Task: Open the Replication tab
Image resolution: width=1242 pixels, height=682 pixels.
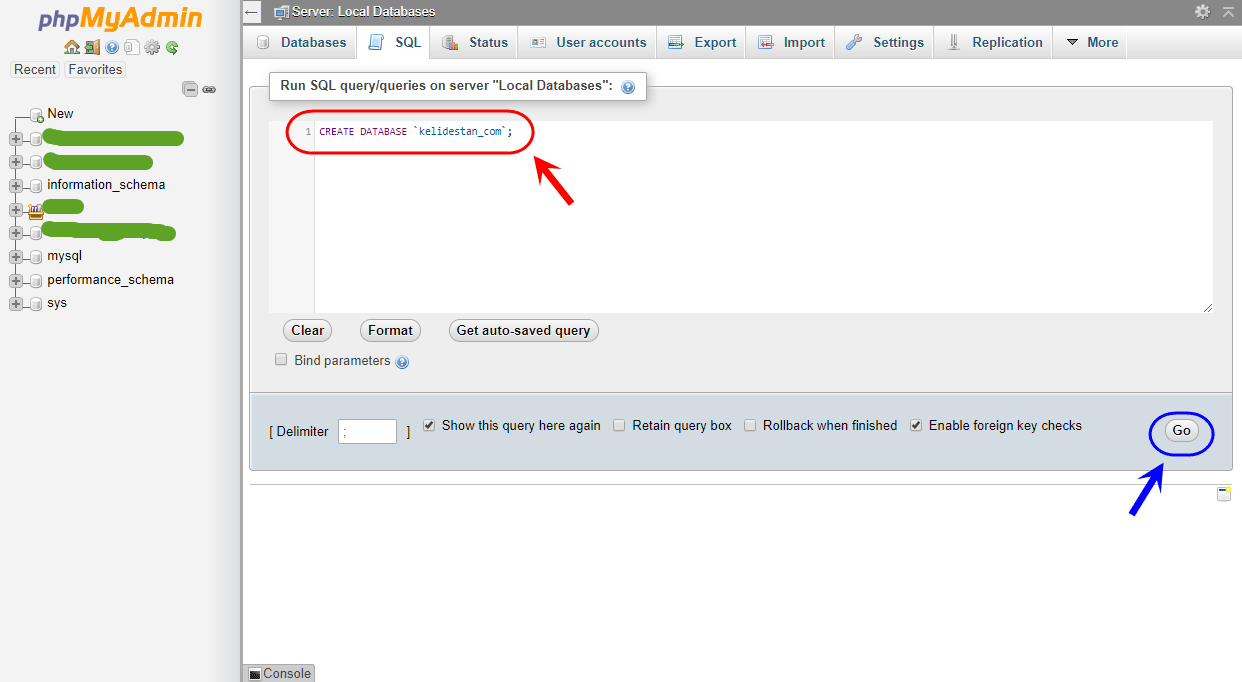Action: coord(994,42)
